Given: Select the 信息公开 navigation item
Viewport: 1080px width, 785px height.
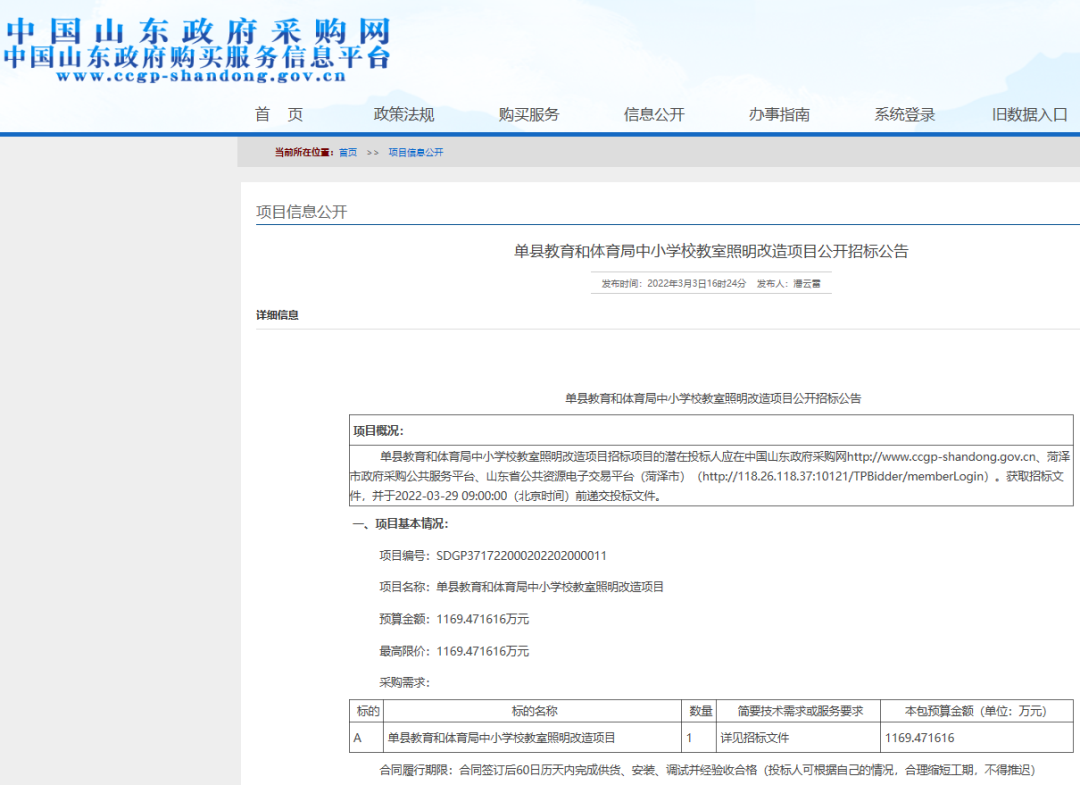Looking at the screenshot, I should 654,114.
